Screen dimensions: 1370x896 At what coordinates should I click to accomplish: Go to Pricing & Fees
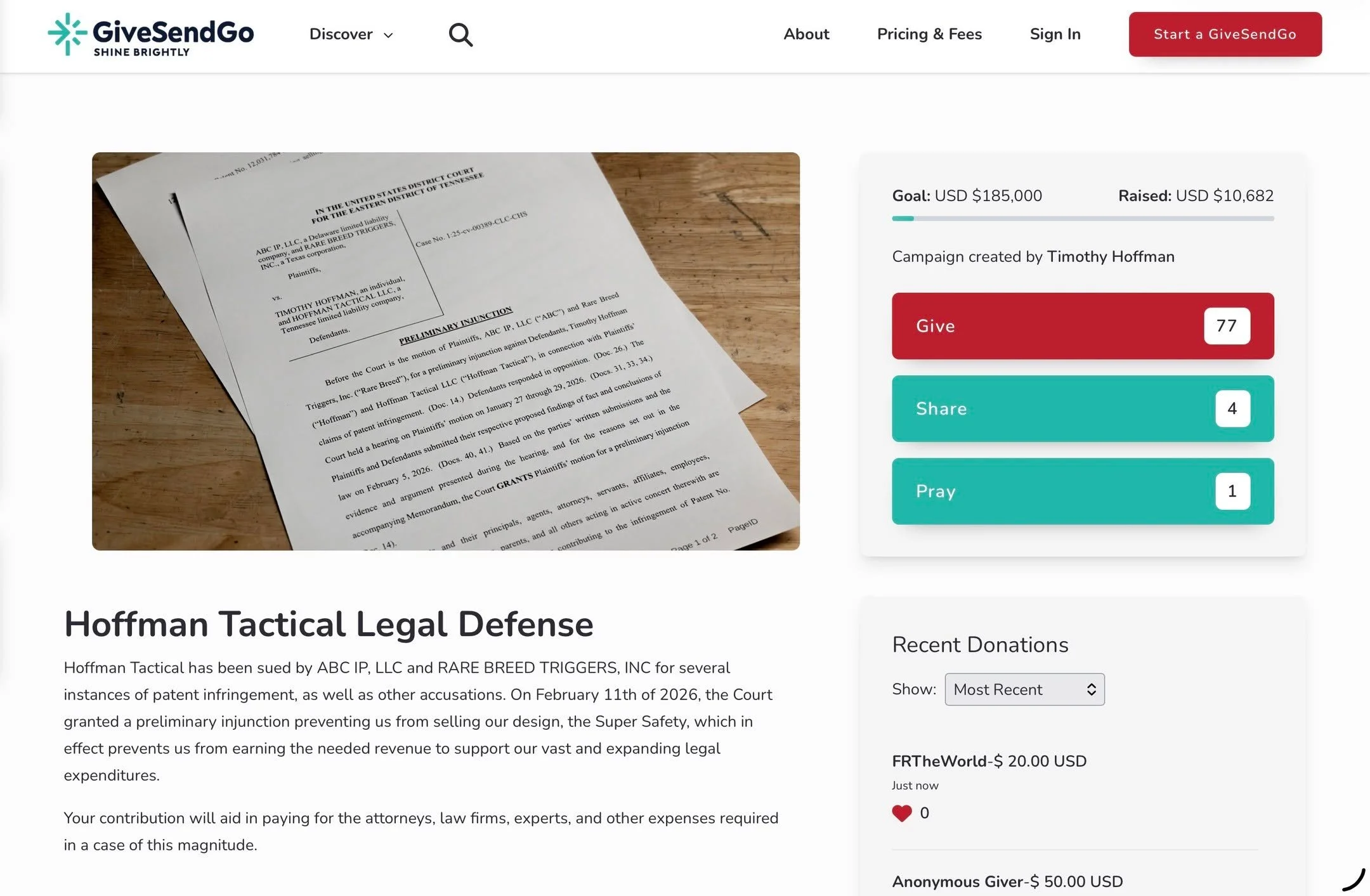pos(929,34)
